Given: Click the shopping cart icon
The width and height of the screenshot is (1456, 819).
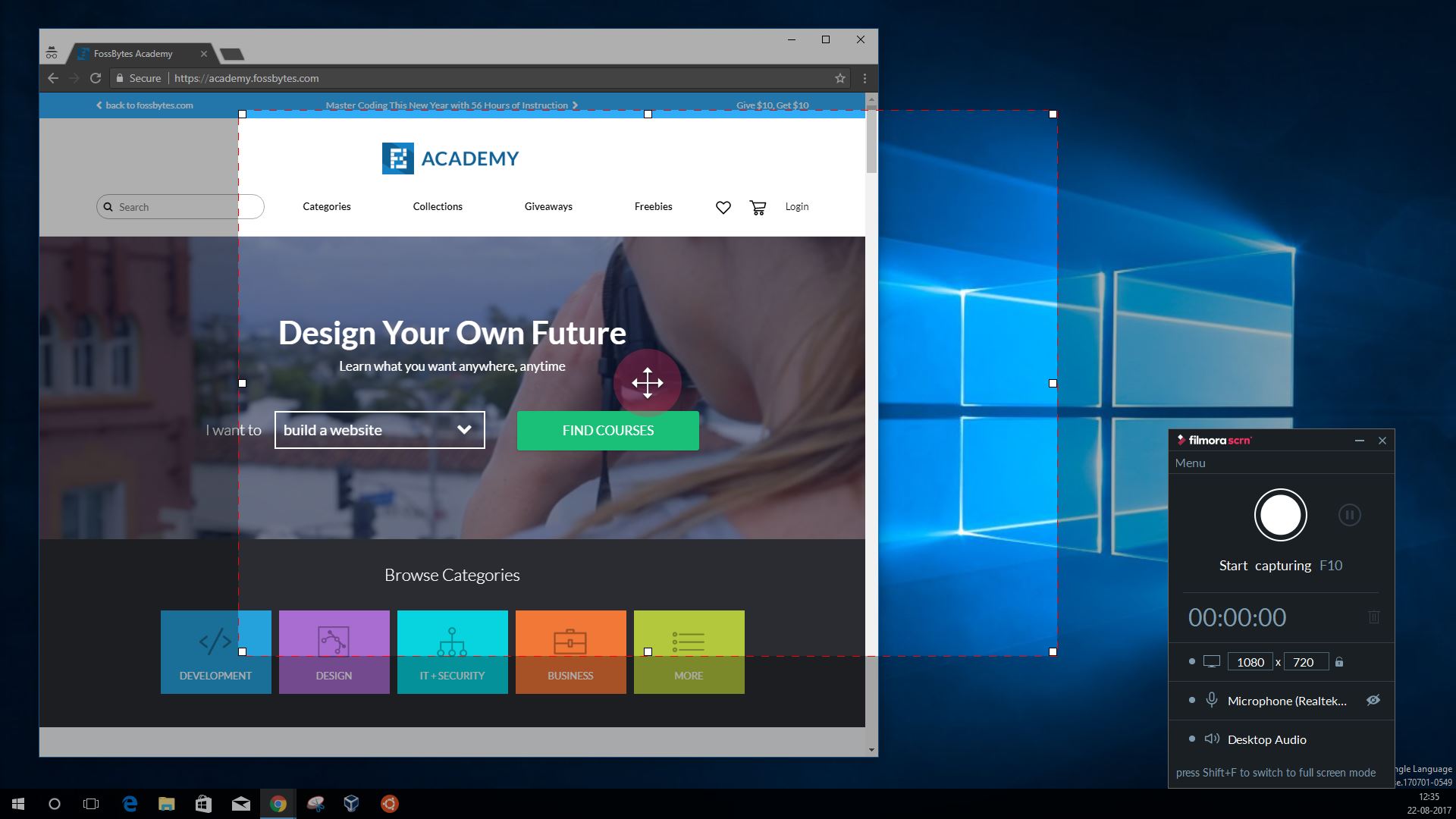Looking at the screenshot, I should (x=758, y=207).
